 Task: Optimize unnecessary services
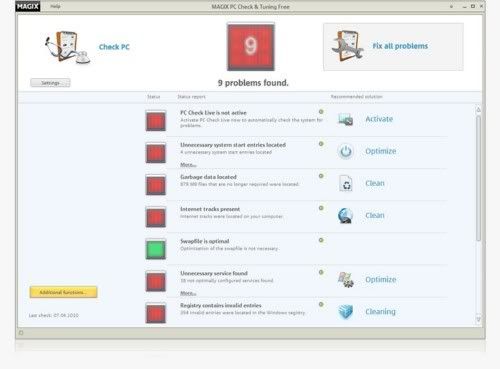click(x=381, y=280)
